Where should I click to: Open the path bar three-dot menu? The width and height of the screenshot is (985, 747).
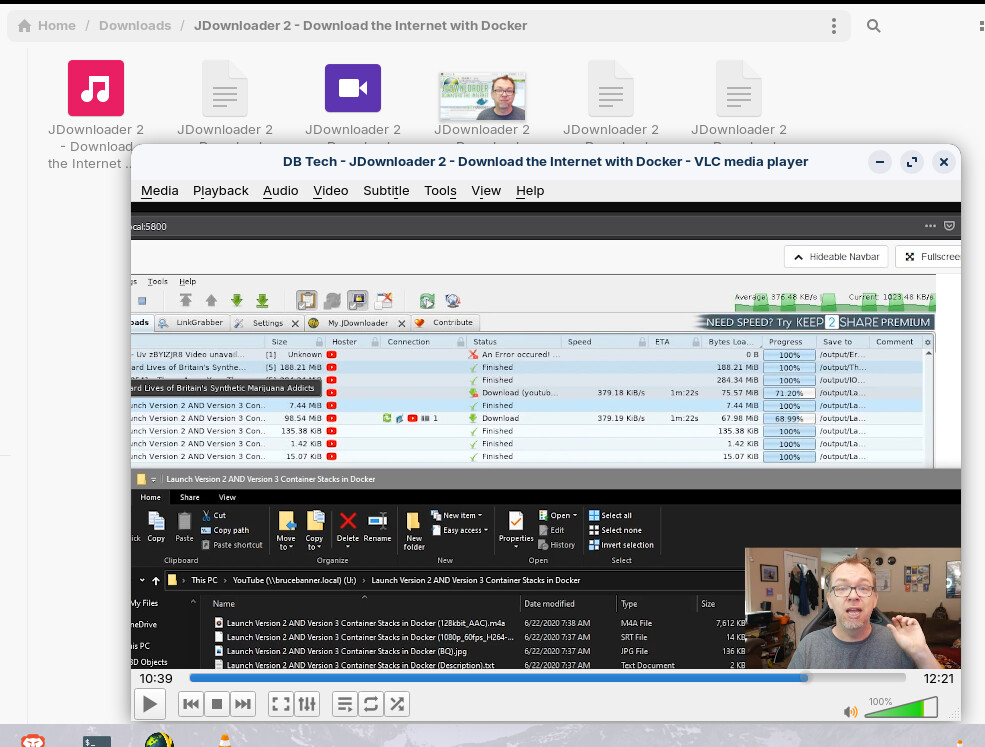point(833,26)
